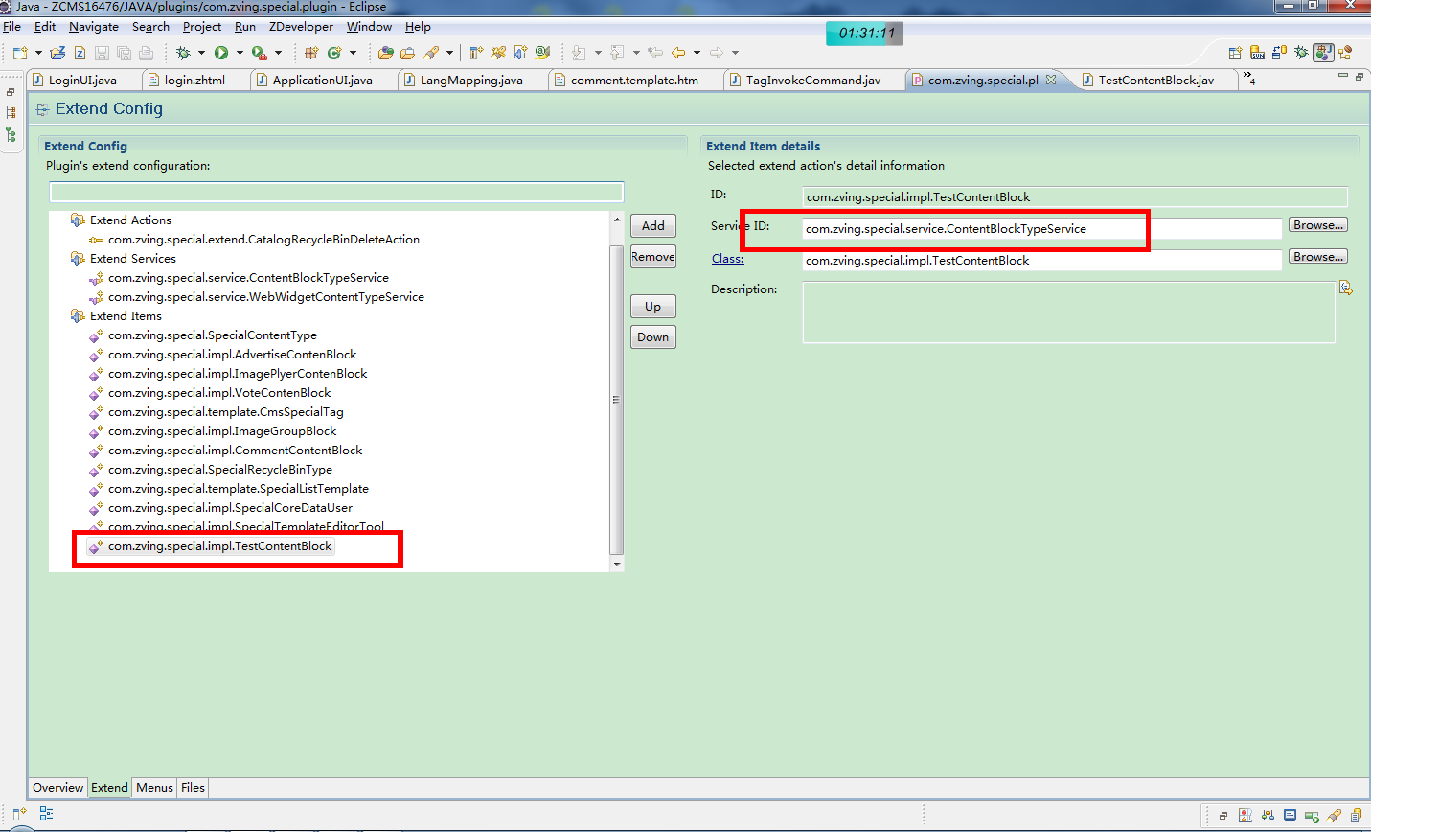Click Browse next to Service ID field
This screenshot has height=832, width=1431.
pyautogui.click(x=1317, y=225)
